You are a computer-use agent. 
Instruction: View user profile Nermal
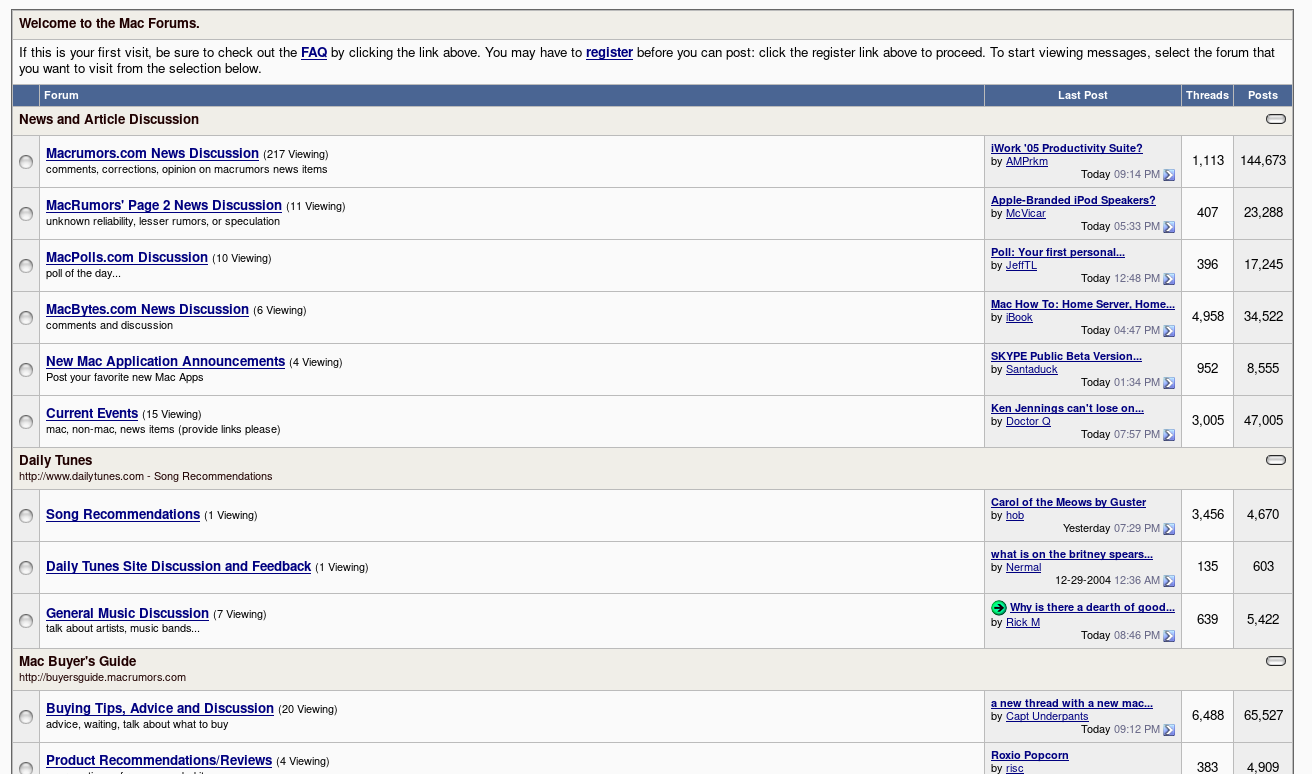(x=1024, y=567)
